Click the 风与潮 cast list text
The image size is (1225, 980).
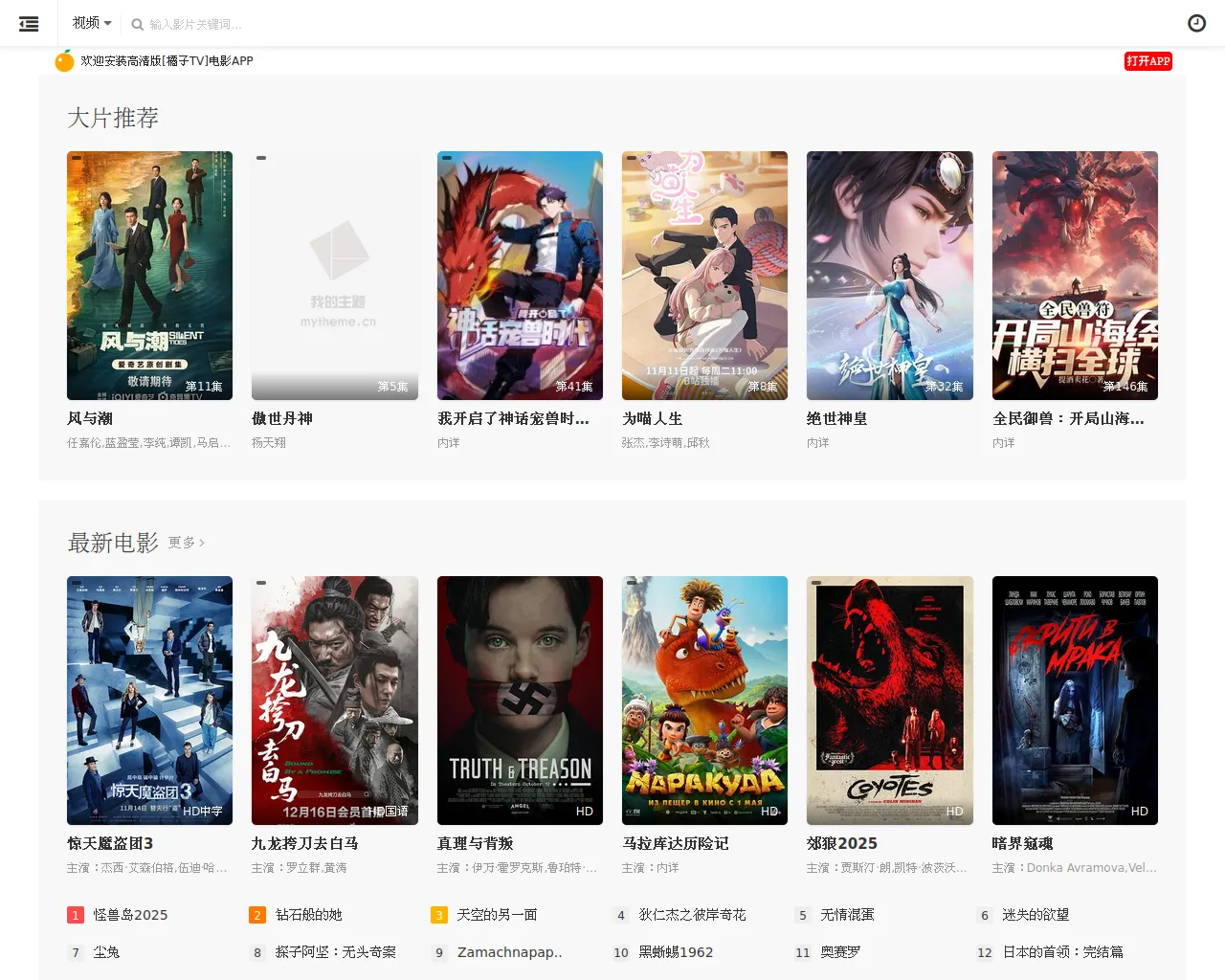tap(149, 443)
